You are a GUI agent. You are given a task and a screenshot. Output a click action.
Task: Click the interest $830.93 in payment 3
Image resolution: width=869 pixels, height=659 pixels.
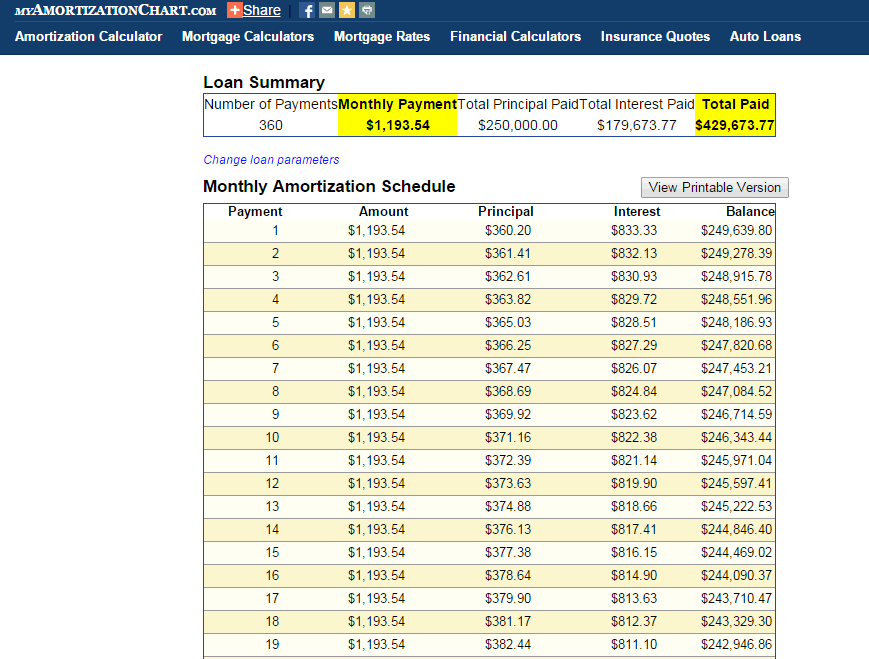click(x=634, y=277)
